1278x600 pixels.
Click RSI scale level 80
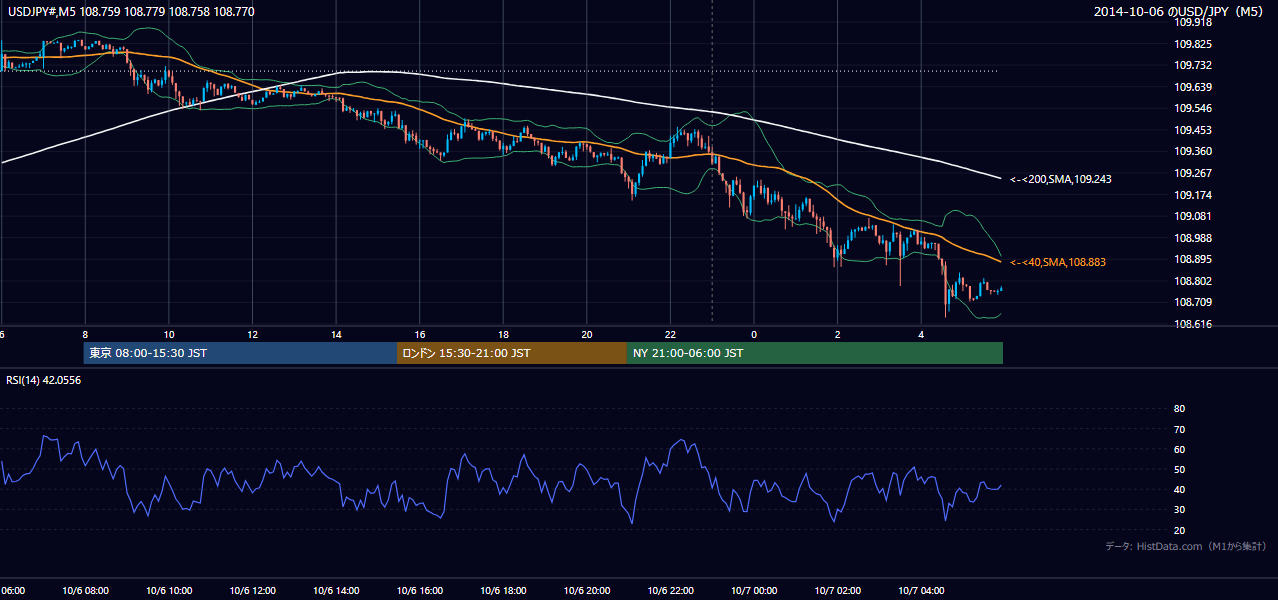coord(1179,409)
